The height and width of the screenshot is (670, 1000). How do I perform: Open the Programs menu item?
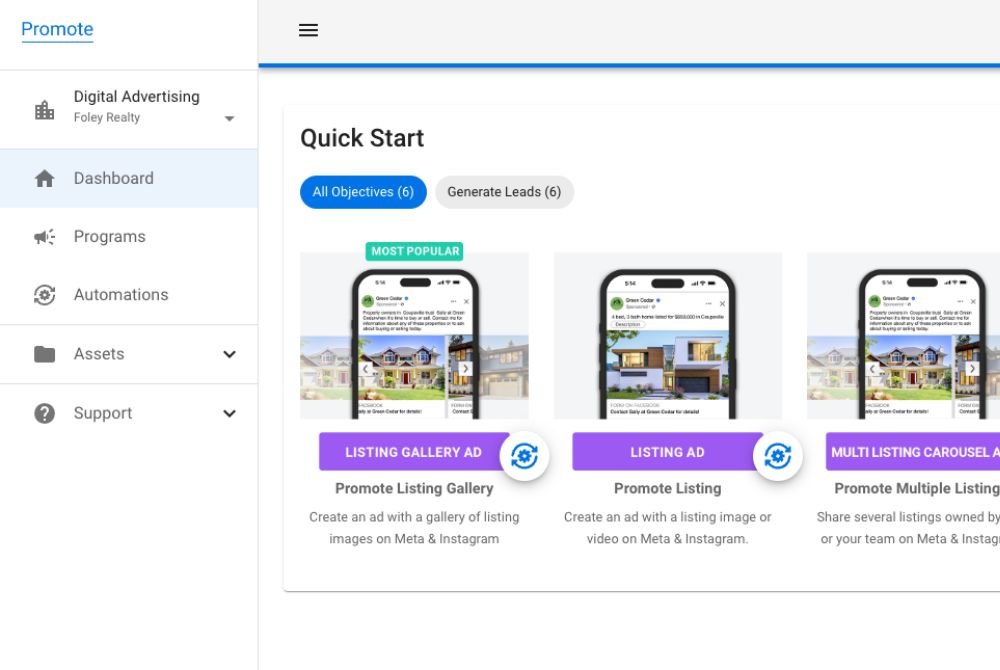tap(110, 237)
